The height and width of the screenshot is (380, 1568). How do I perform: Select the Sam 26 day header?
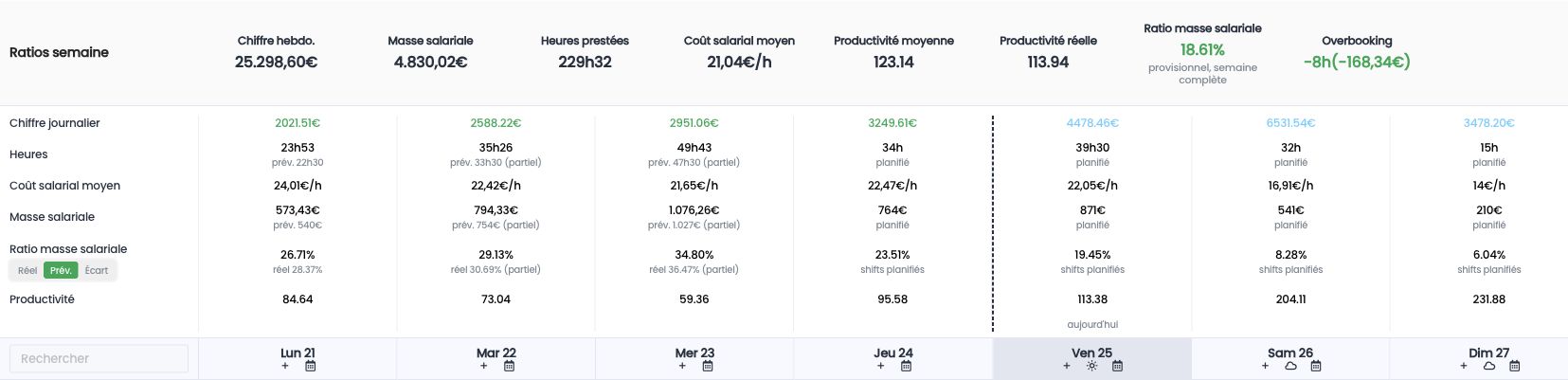1290,353
